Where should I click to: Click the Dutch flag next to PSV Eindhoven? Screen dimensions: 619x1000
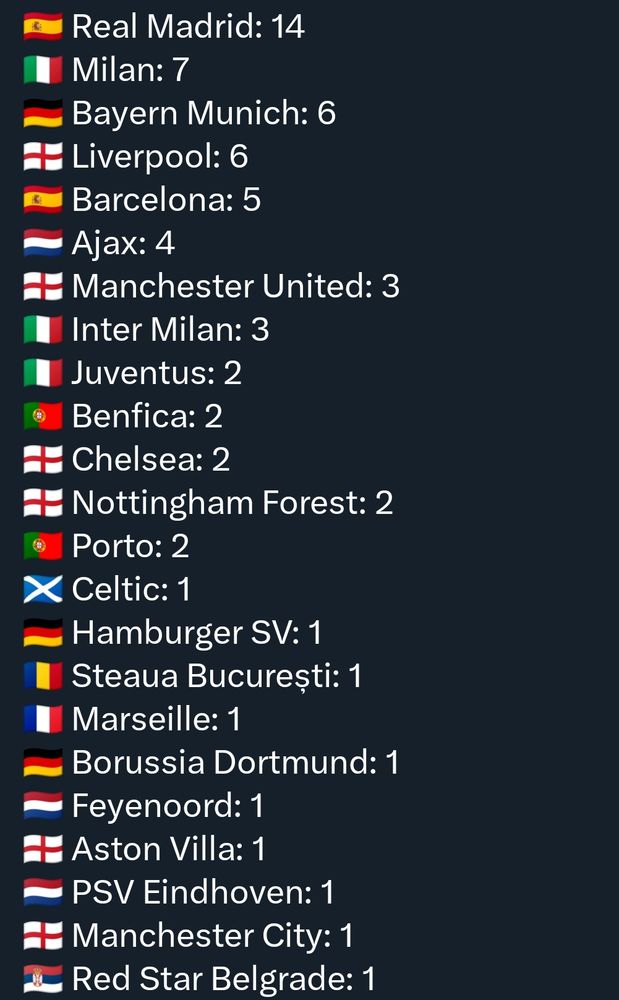point(43,893)
